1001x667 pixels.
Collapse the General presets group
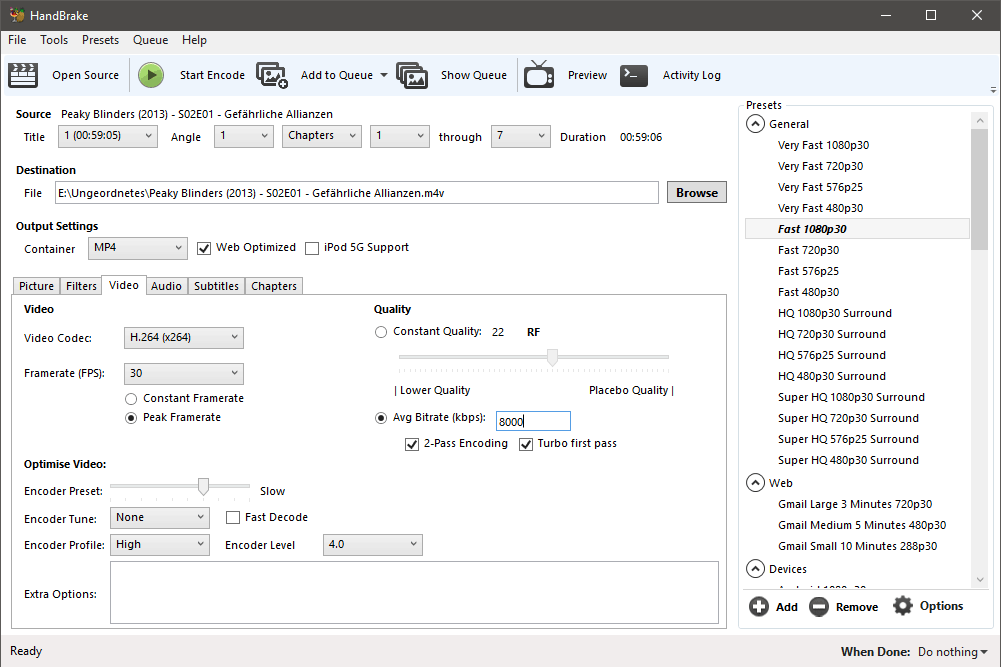click(x=753, y=124)
